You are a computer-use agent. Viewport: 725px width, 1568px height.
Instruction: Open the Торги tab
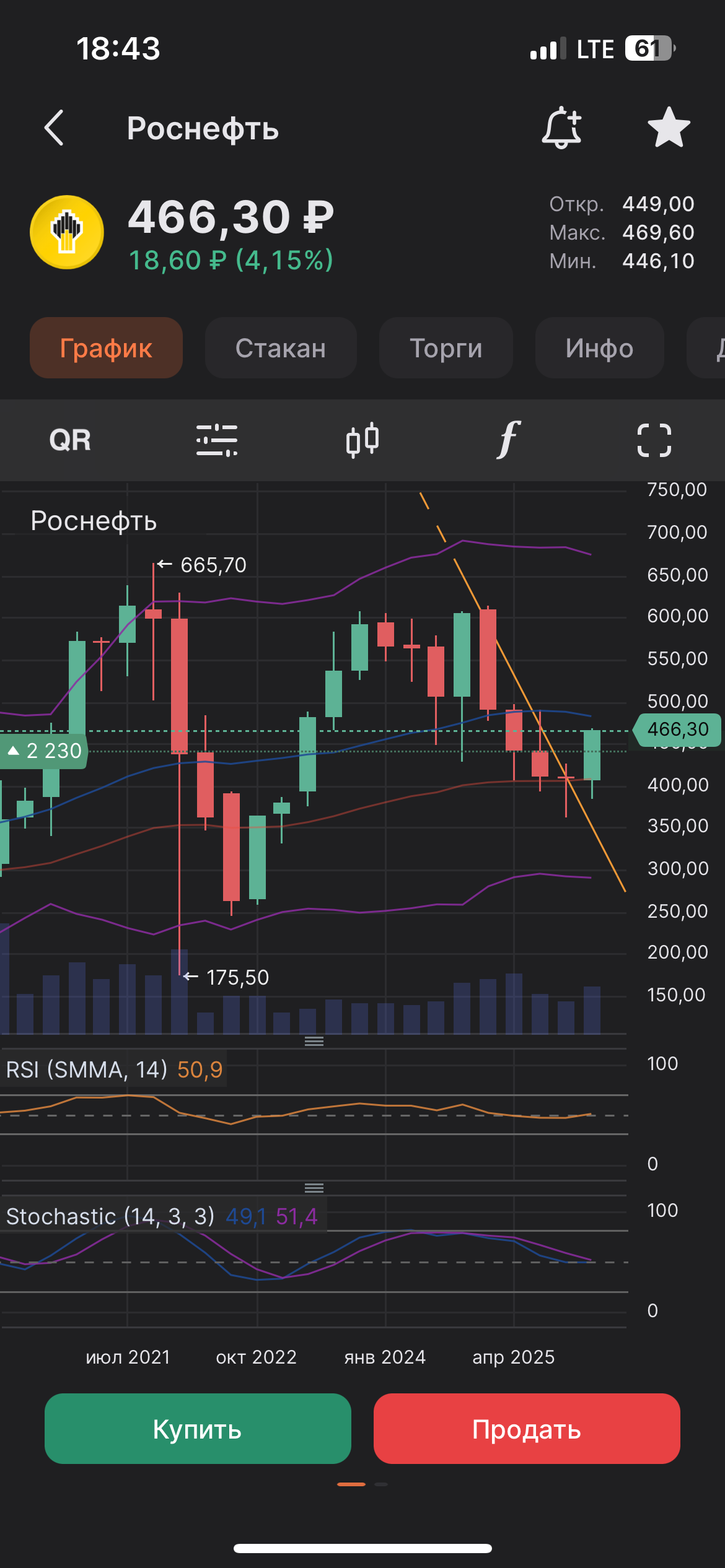(446, 348)
